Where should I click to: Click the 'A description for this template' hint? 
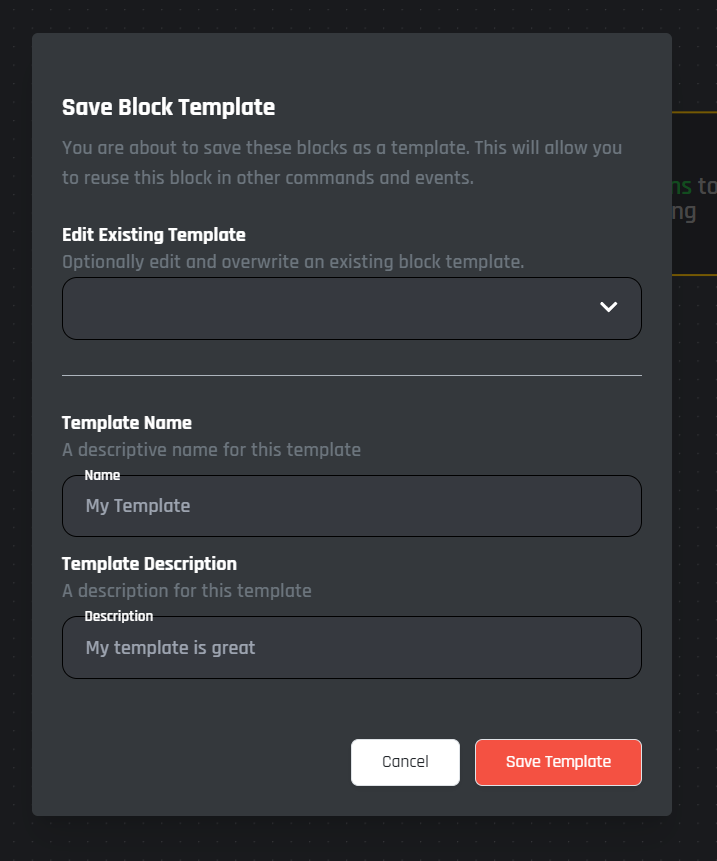click(x=186, y=591)
